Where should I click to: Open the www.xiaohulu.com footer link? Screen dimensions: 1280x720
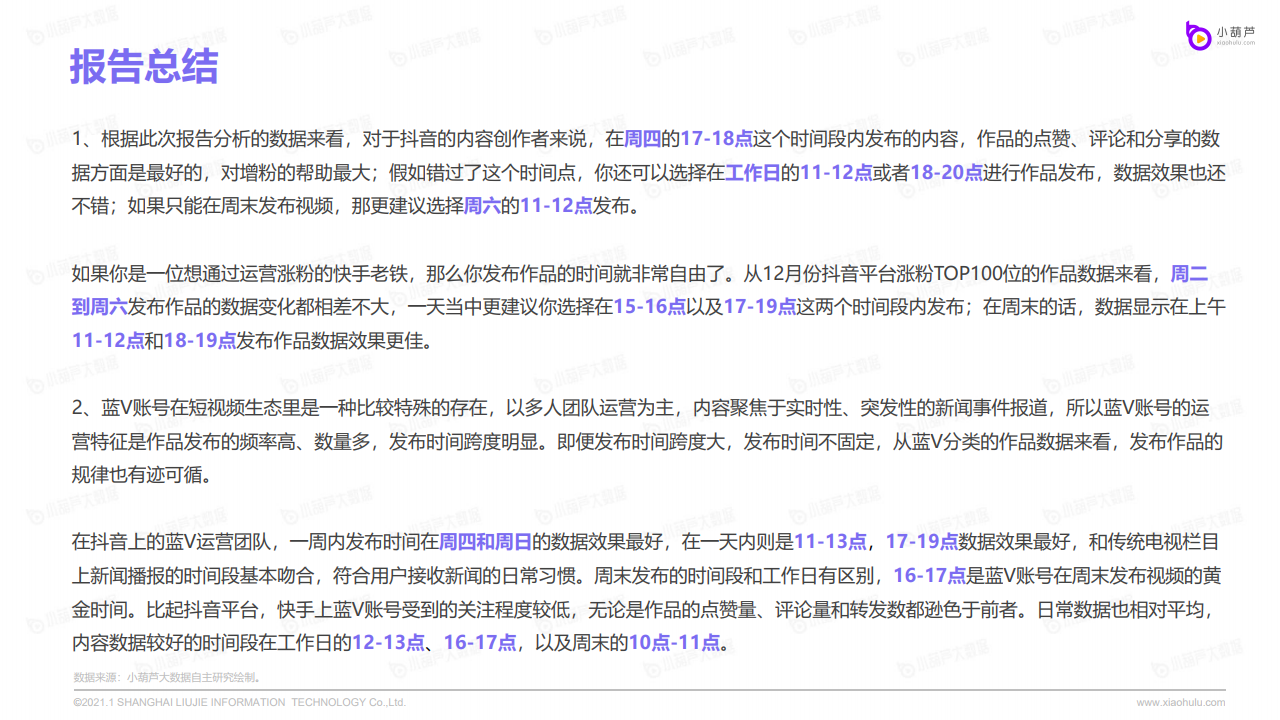point(1180,702)
